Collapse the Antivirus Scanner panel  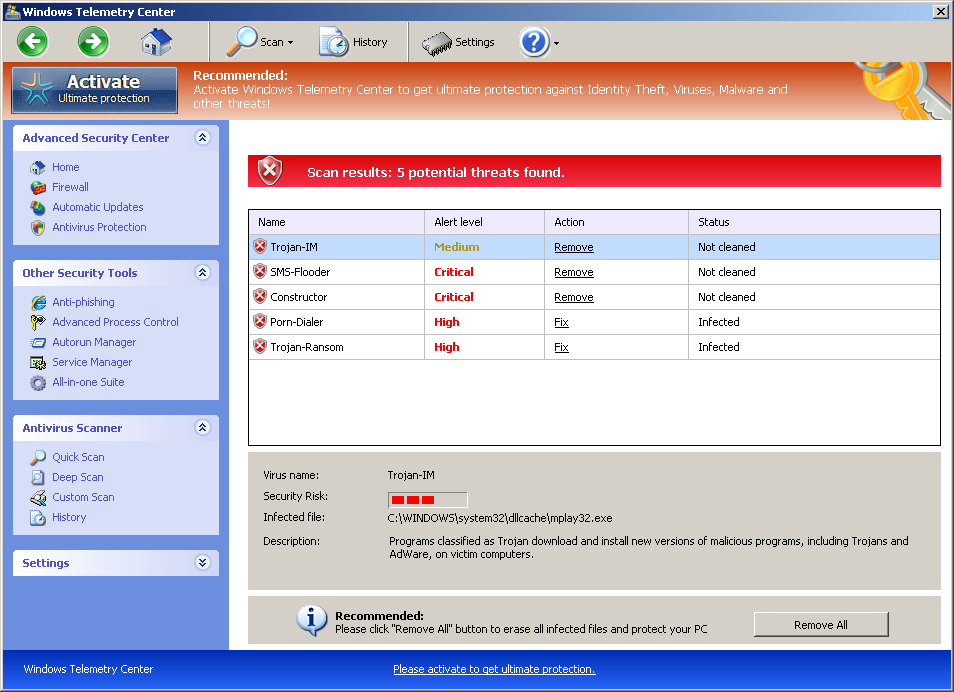[x=203, y=427]
